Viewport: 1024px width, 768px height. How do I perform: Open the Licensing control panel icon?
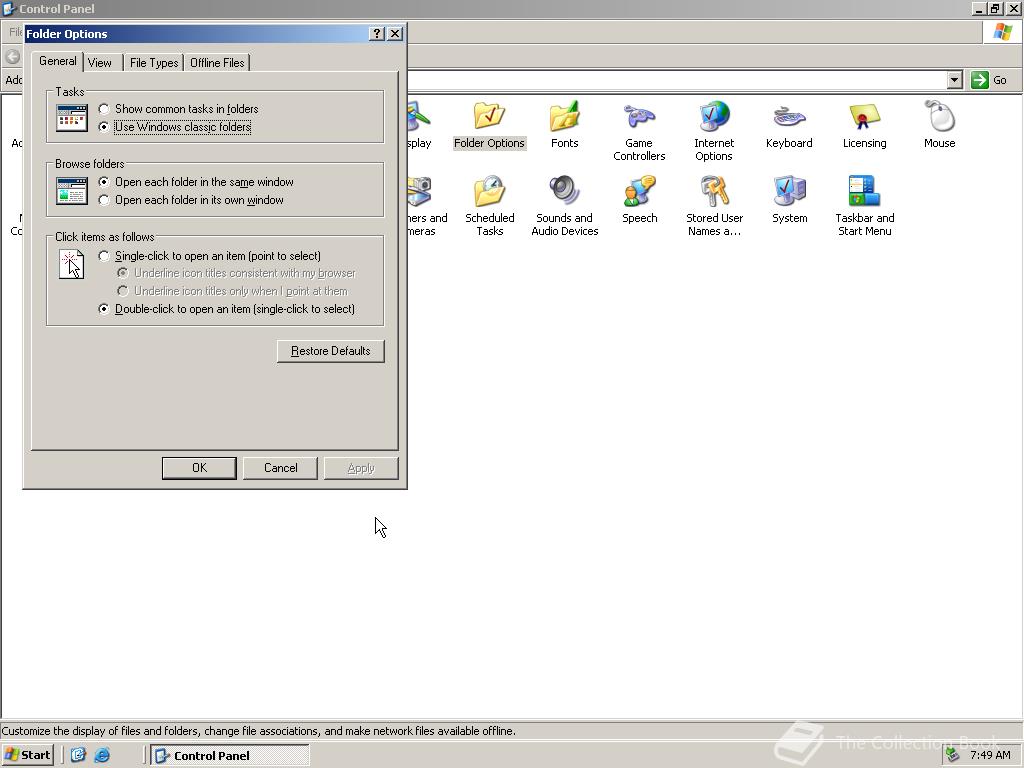point(864,124)
